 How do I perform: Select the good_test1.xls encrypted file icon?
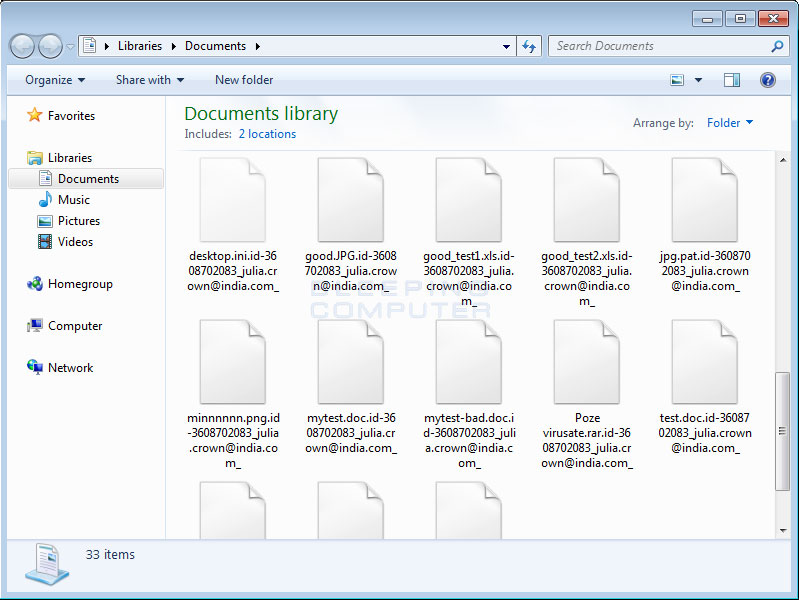point(469,200)
